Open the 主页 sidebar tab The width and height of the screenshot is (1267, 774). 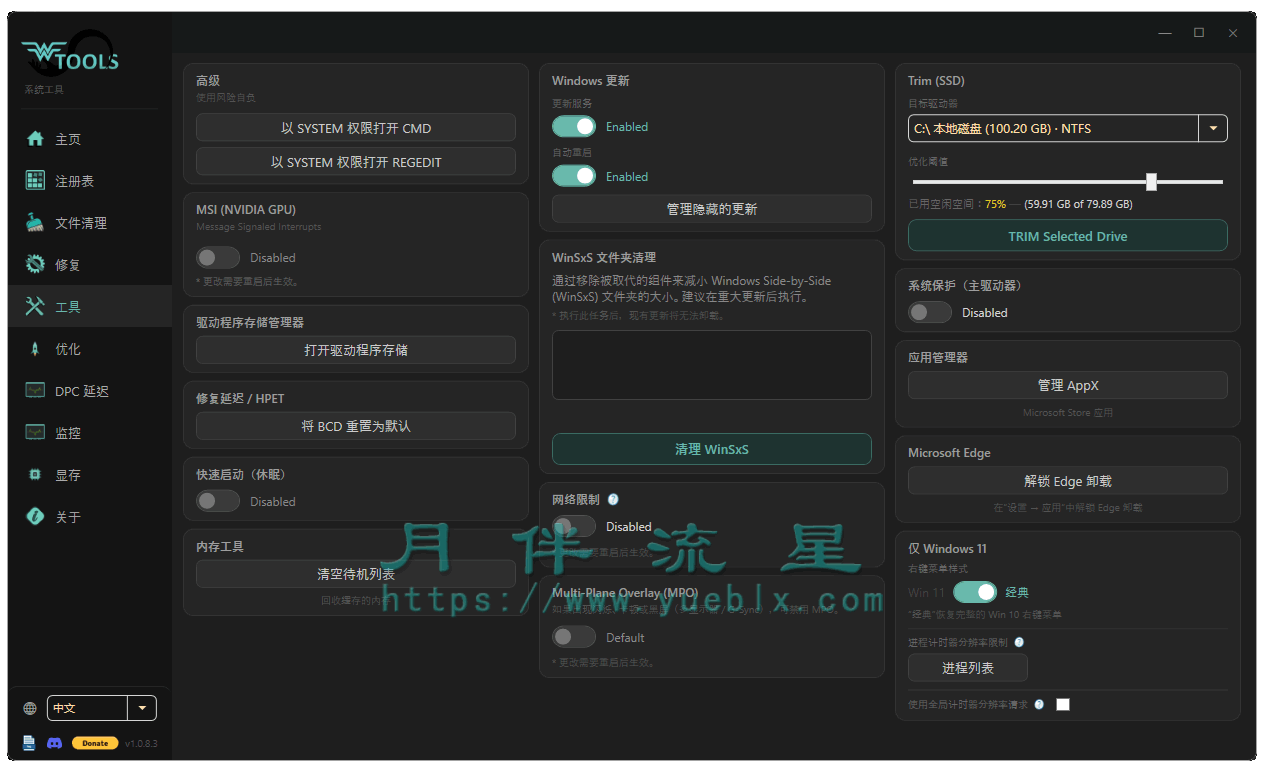90,139
